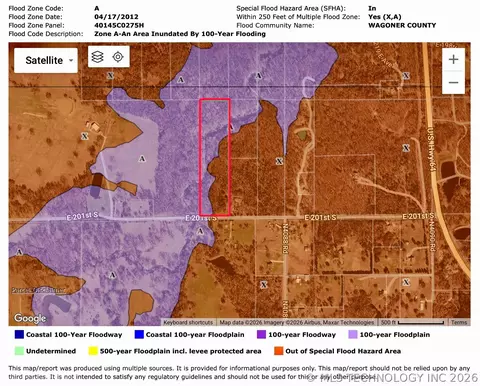Click the Google logo on the map
Screen dimensions: 480x386
pos(30,318)
